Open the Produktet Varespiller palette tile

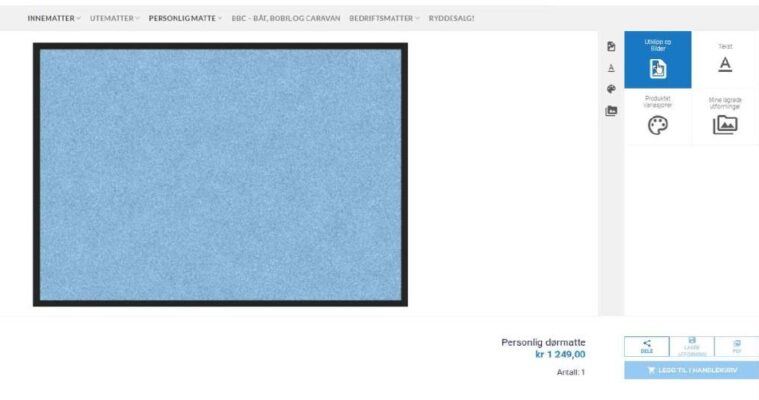[657, 117]
